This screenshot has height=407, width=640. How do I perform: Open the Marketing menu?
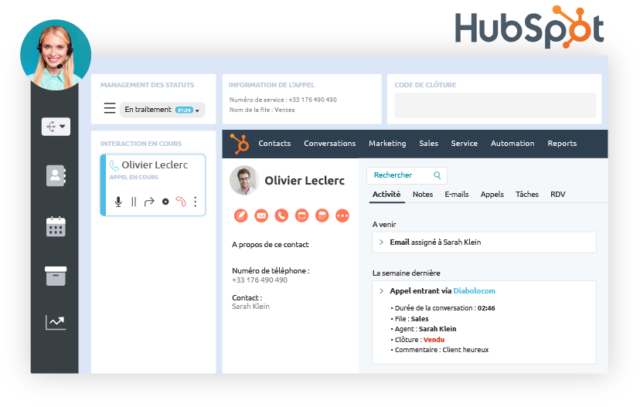[x=387, y=144]
